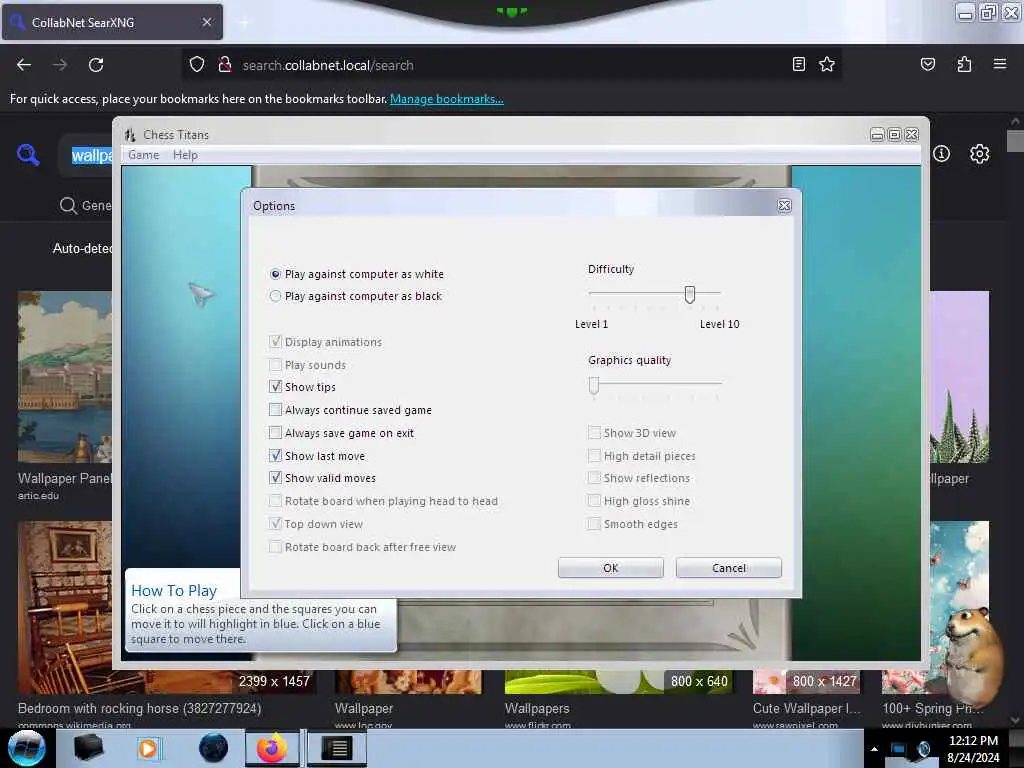This screenshot has width=1024, height=768.
Task: Click the Chess Titans title bar icon
Action: click(129, 135)
